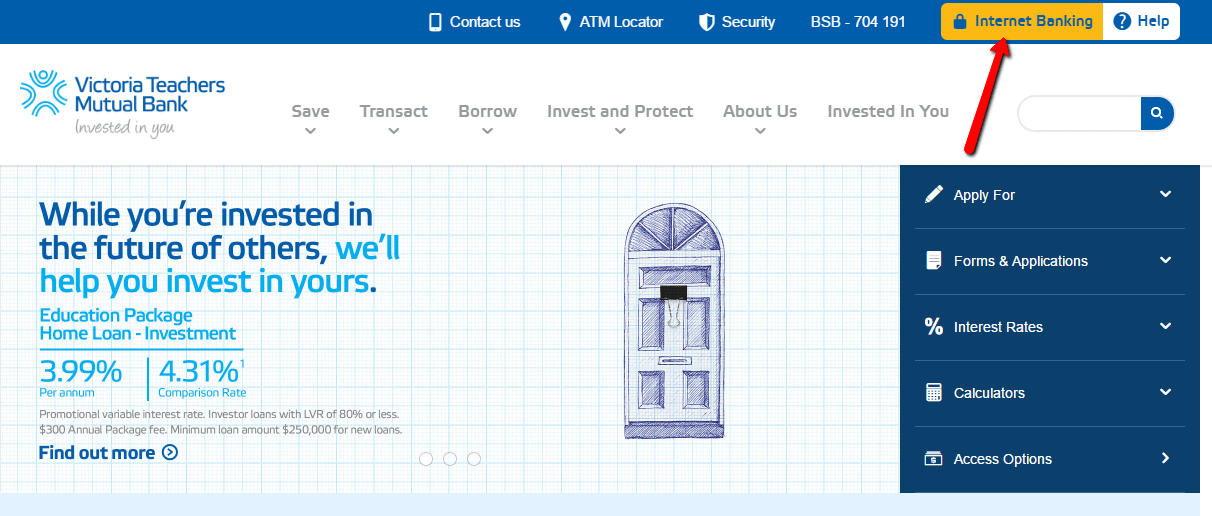Click the magnifying glass search button
This screenshot has height=516, width=1212.
click(1157, 114)
